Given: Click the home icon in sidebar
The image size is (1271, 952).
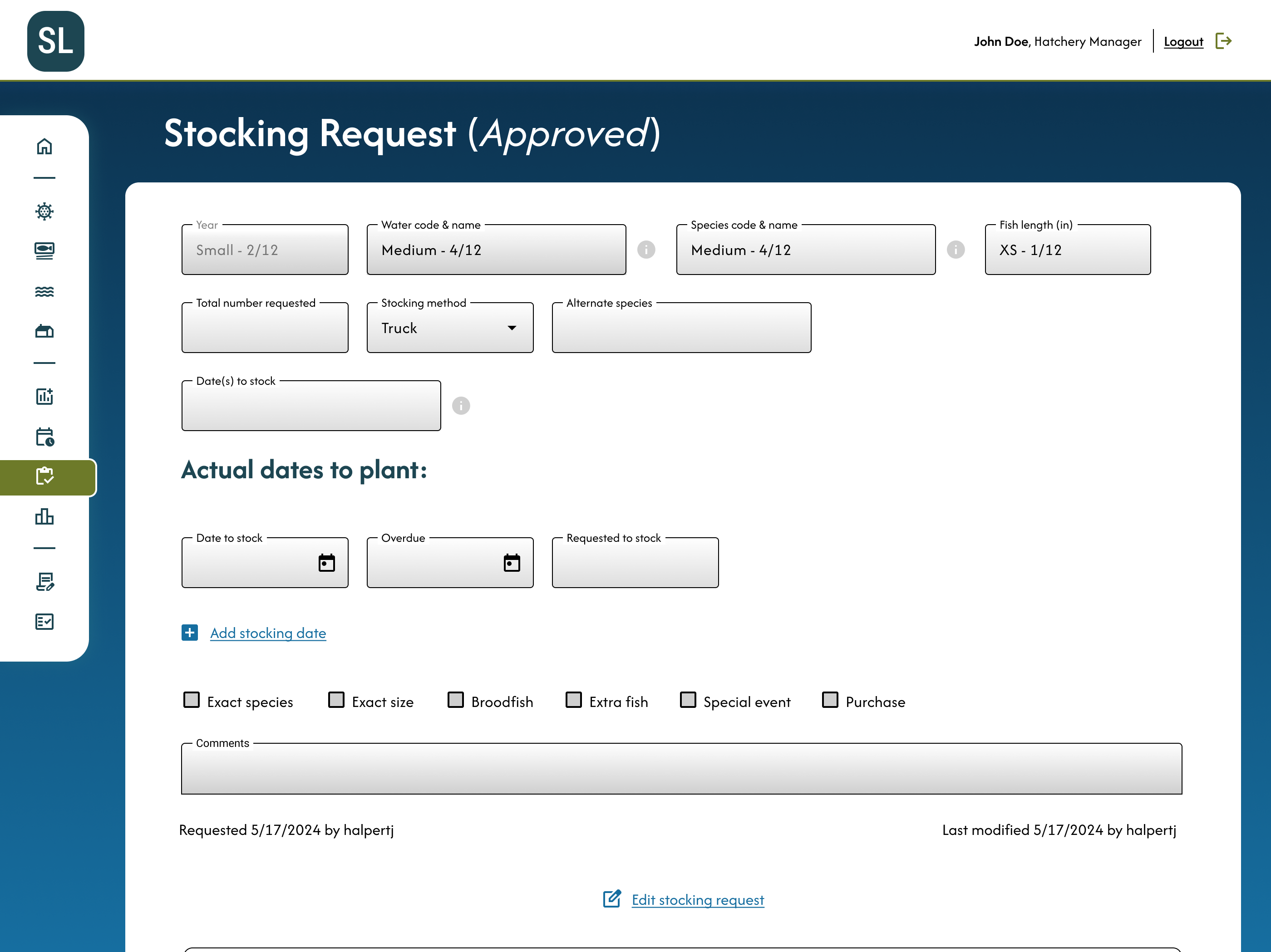Looking at the screenshot, I should tap(44, 147).
